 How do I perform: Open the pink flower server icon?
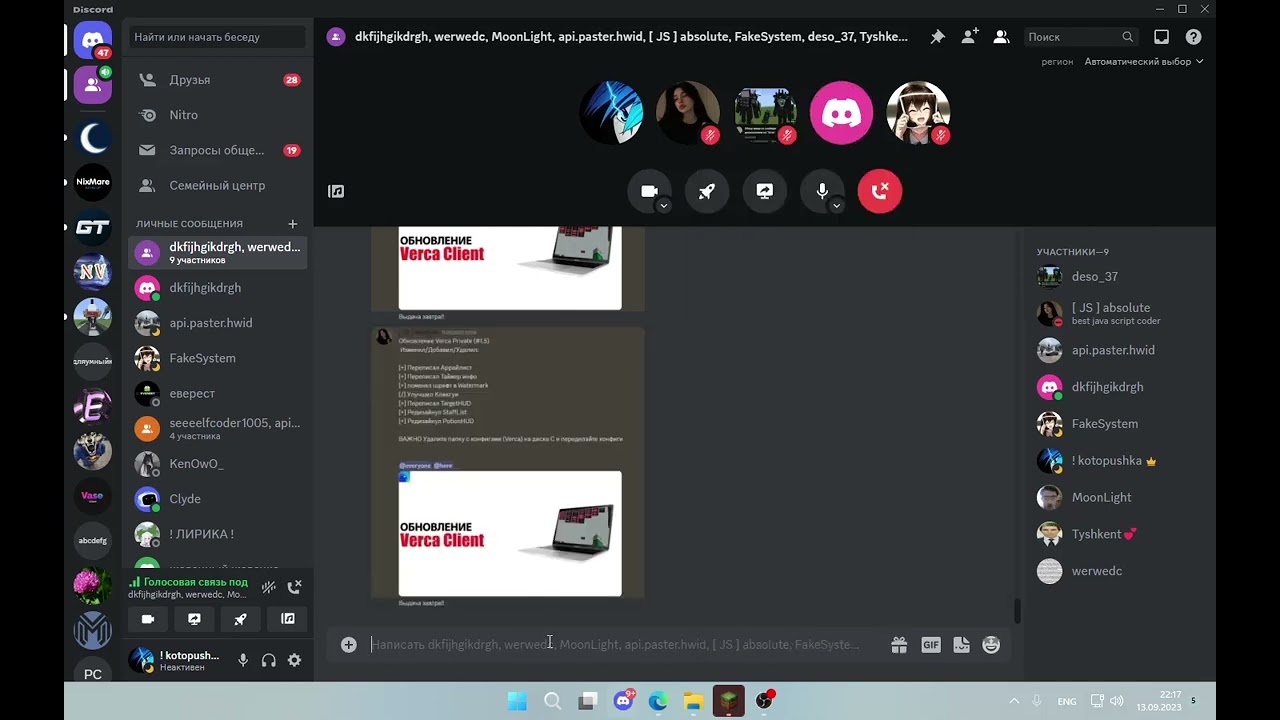pyautogui.click(x=93, y=585)
